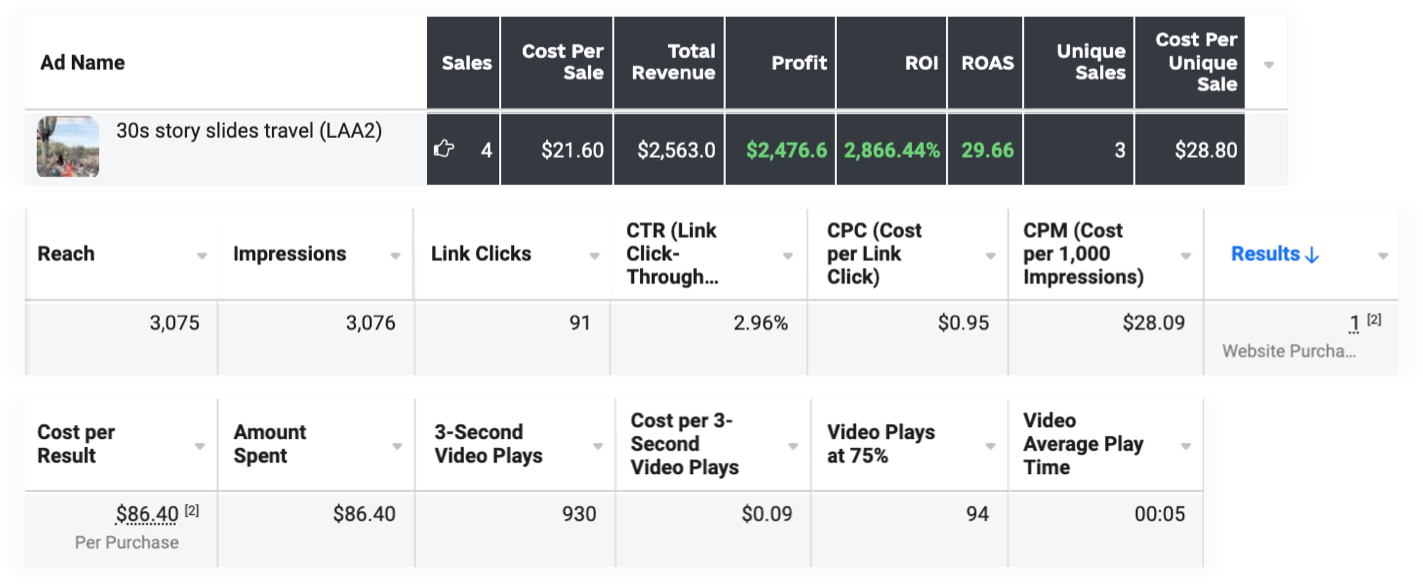Select the ad name 30s story slides travel
Image resolution: width=1423 pixels, height=584 pixels.
point(249,131)
